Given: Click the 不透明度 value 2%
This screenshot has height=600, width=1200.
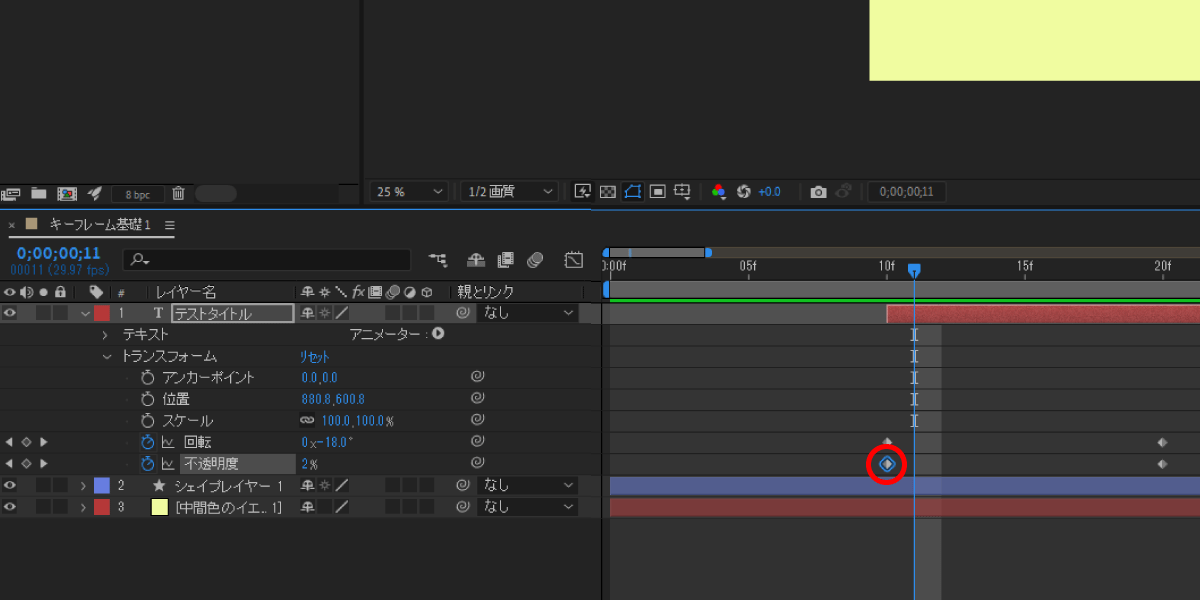Looking at the screenshot, I should (x=309, y=464).
